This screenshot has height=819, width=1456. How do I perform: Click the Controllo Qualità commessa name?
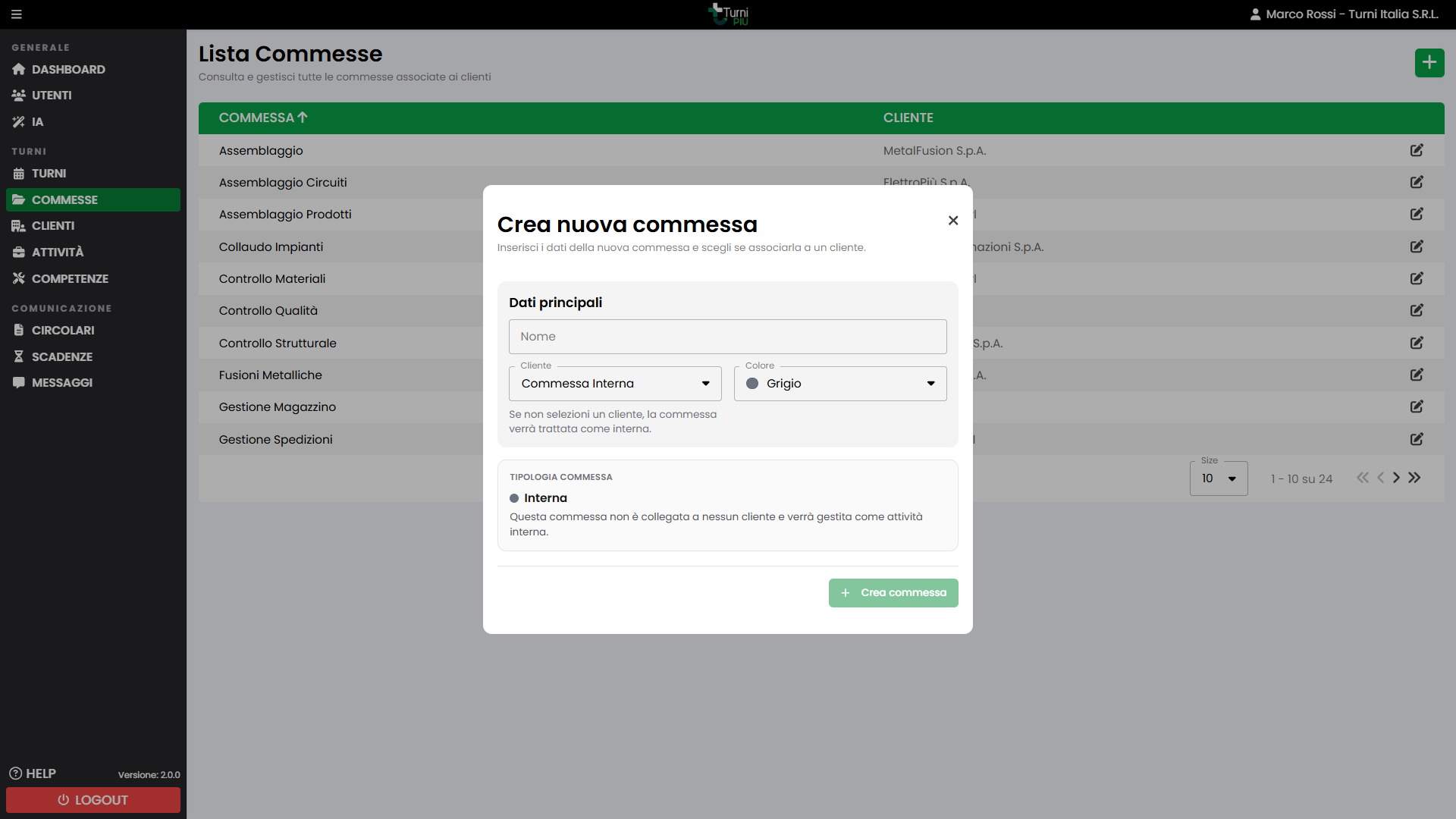pyautogui.click(x=268, y=311)
